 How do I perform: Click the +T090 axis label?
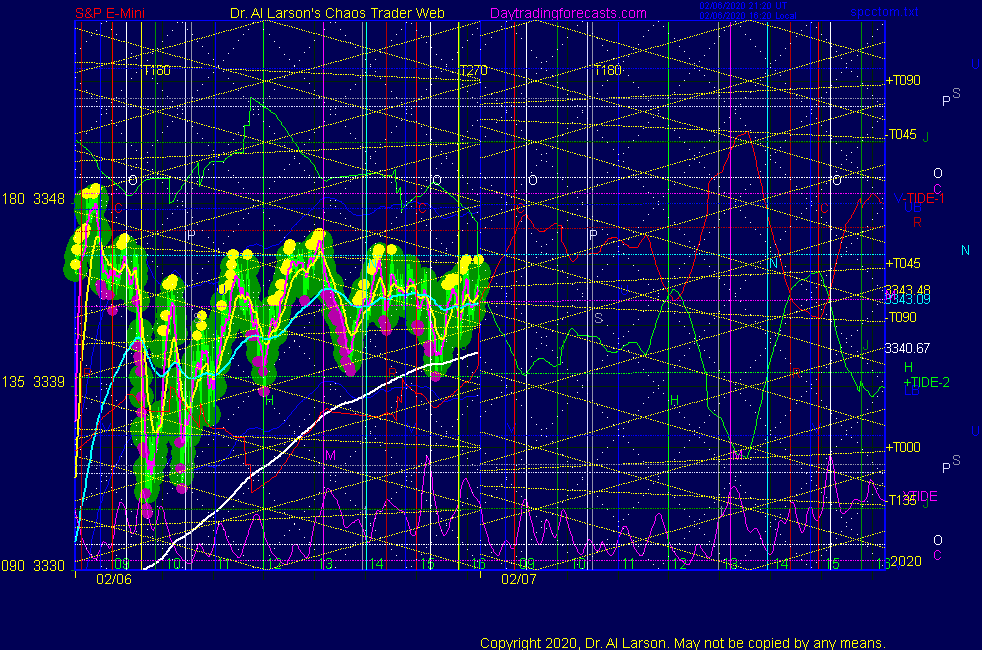(x=903, y=80)
